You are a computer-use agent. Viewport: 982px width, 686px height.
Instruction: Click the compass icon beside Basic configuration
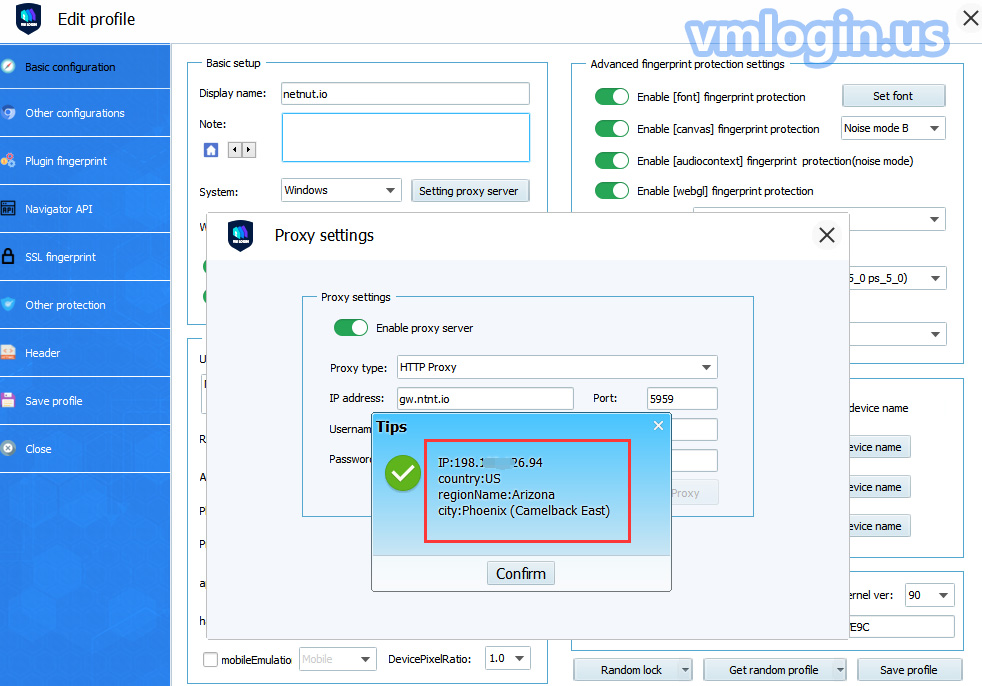tap(9, 67)
